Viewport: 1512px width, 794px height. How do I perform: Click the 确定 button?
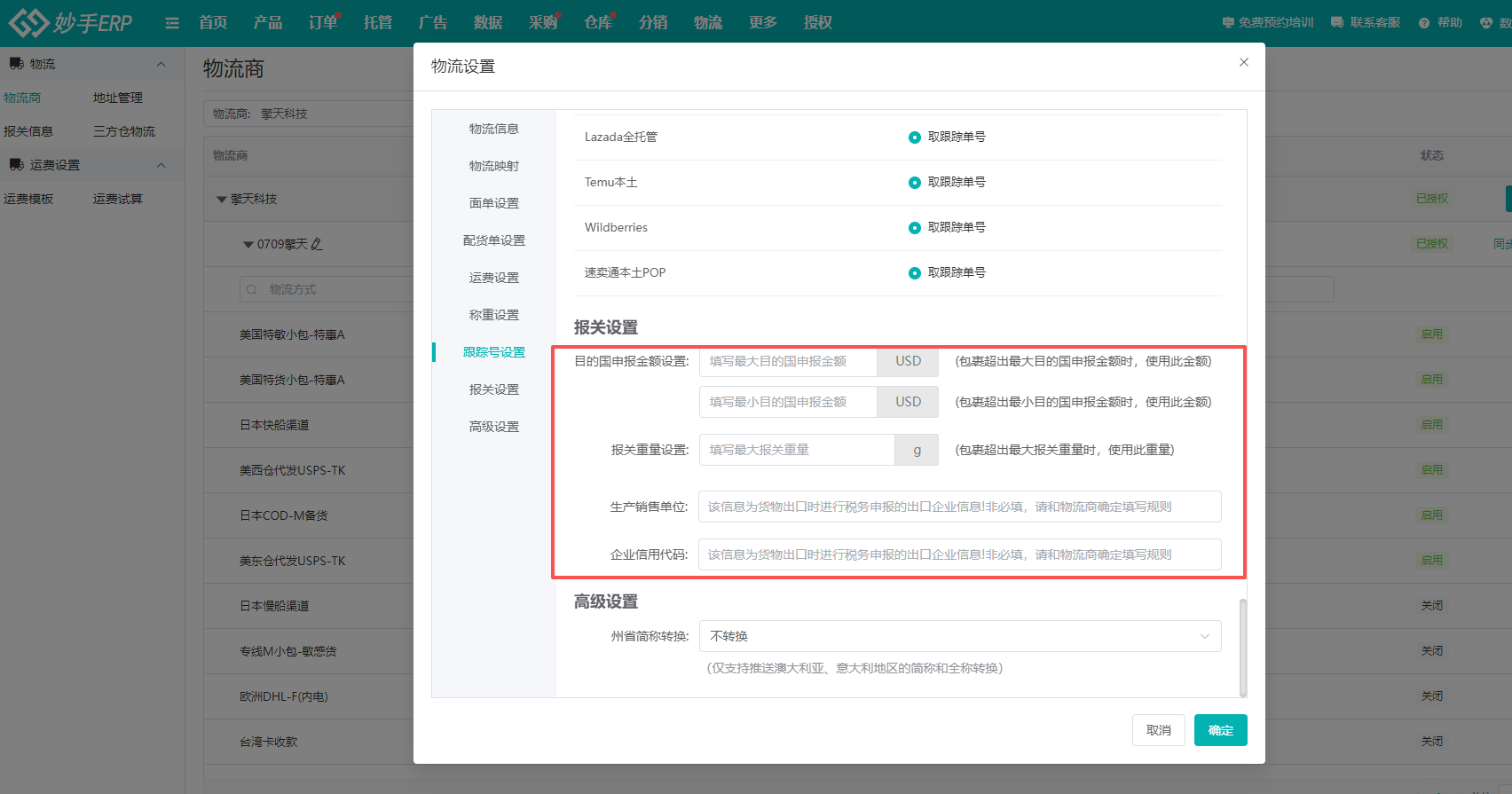[1220, 730]
